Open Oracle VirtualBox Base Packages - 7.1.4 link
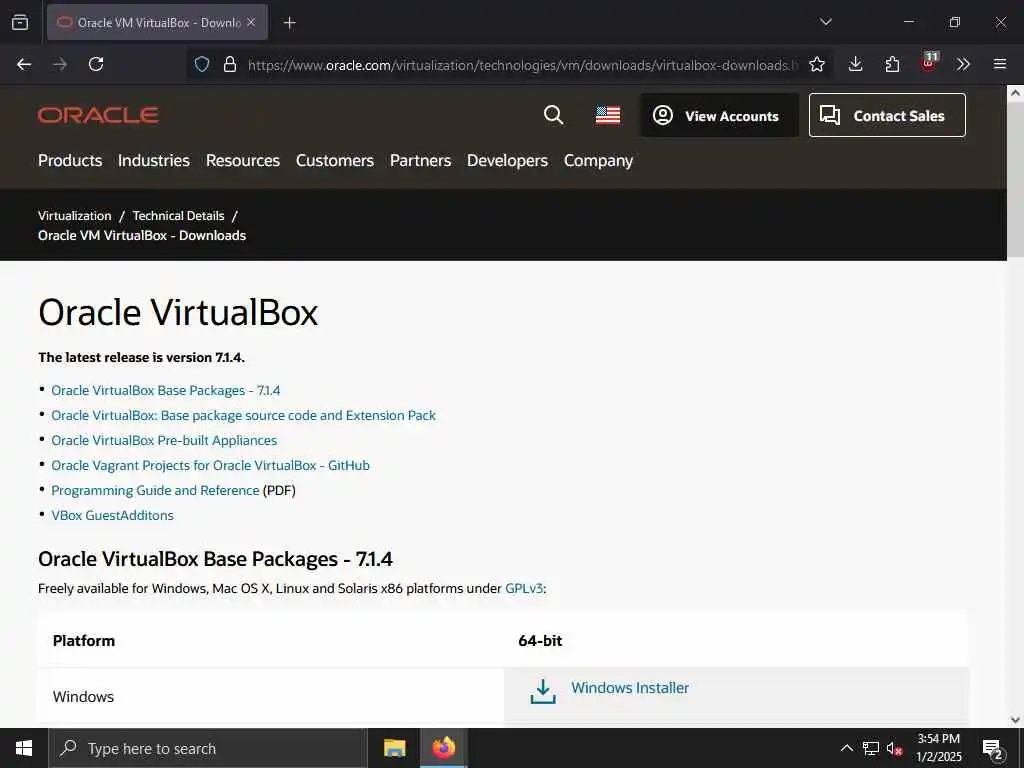This screenshot has height=768, width=1024. pos(166,391)
